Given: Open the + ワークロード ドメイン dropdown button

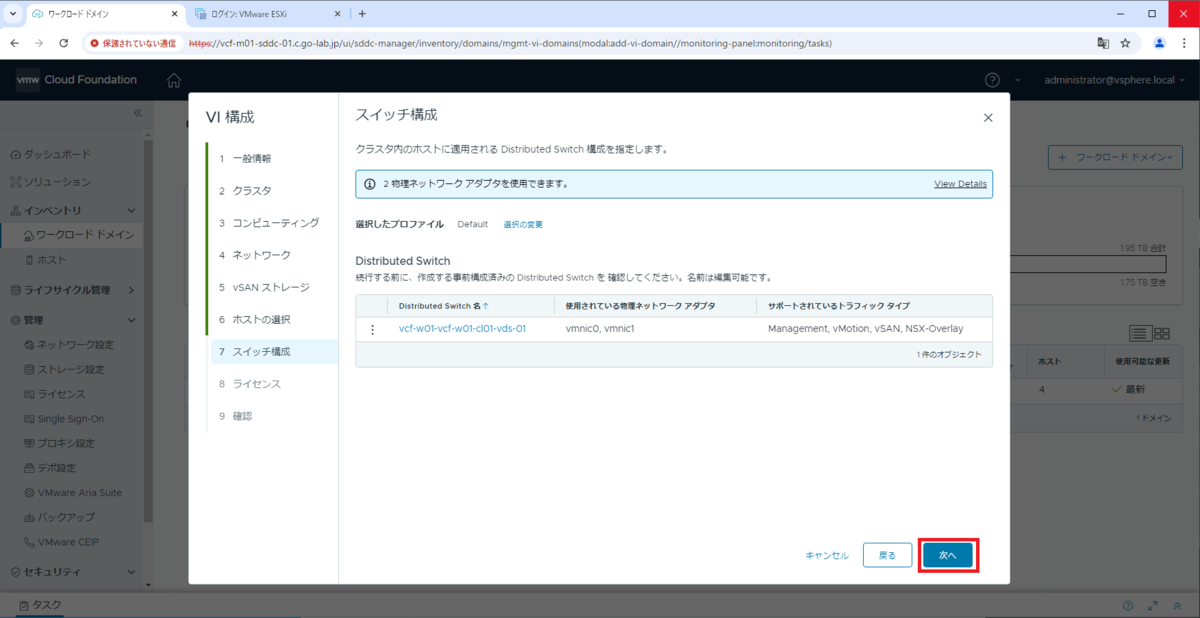Looking at the screenshot, I should click(x=1115, y=157).
